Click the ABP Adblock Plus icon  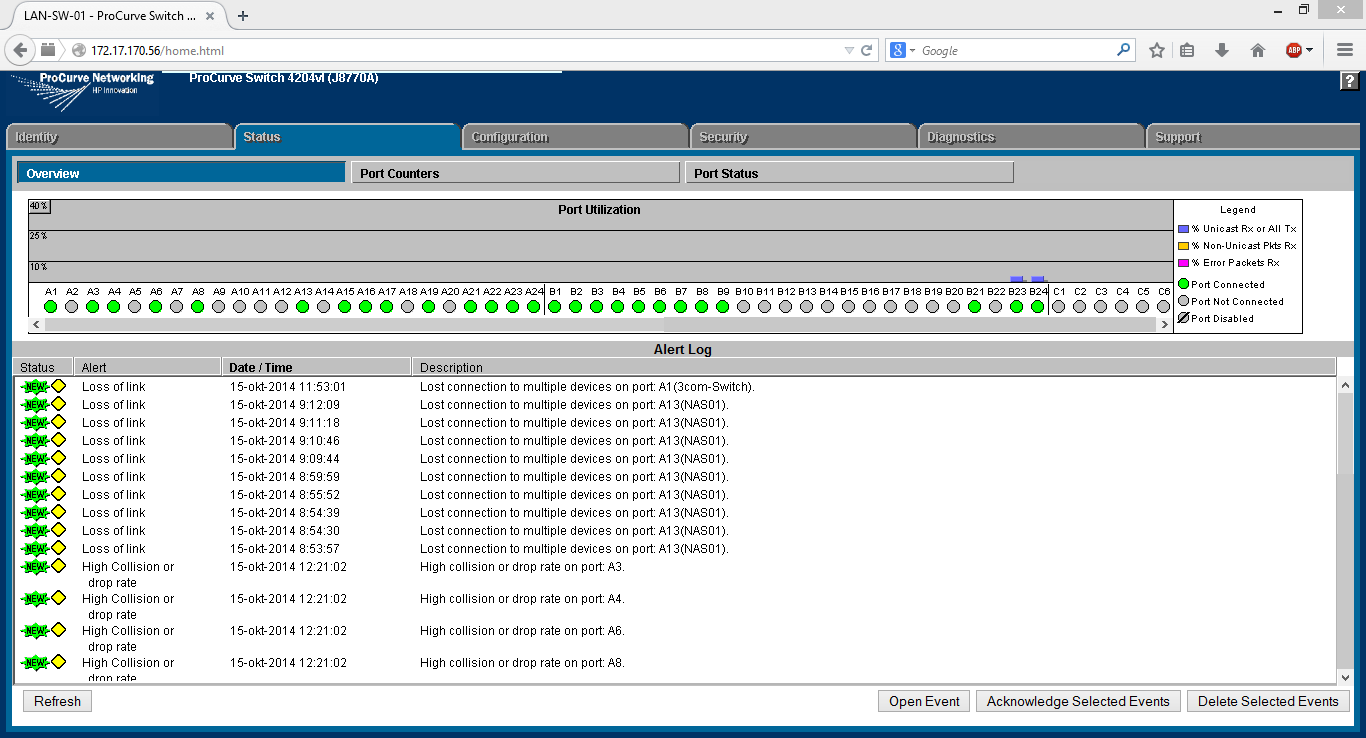[x=1293, y=50]
